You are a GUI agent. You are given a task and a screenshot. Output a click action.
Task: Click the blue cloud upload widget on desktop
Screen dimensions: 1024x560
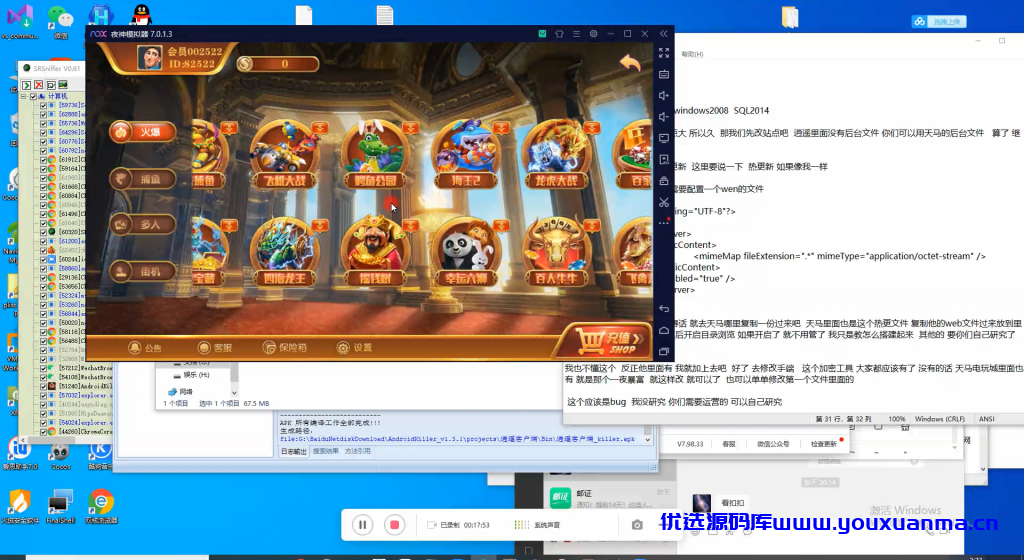[938, 22]
